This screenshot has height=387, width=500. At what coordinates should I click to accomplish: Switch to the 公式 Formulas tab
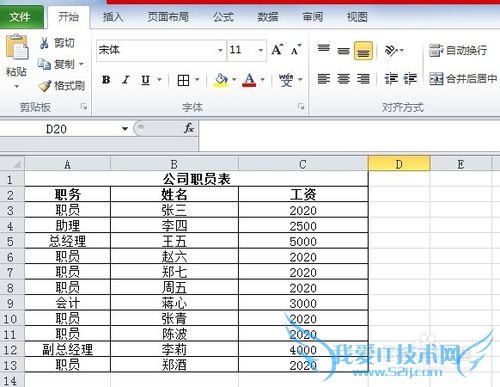223,17
